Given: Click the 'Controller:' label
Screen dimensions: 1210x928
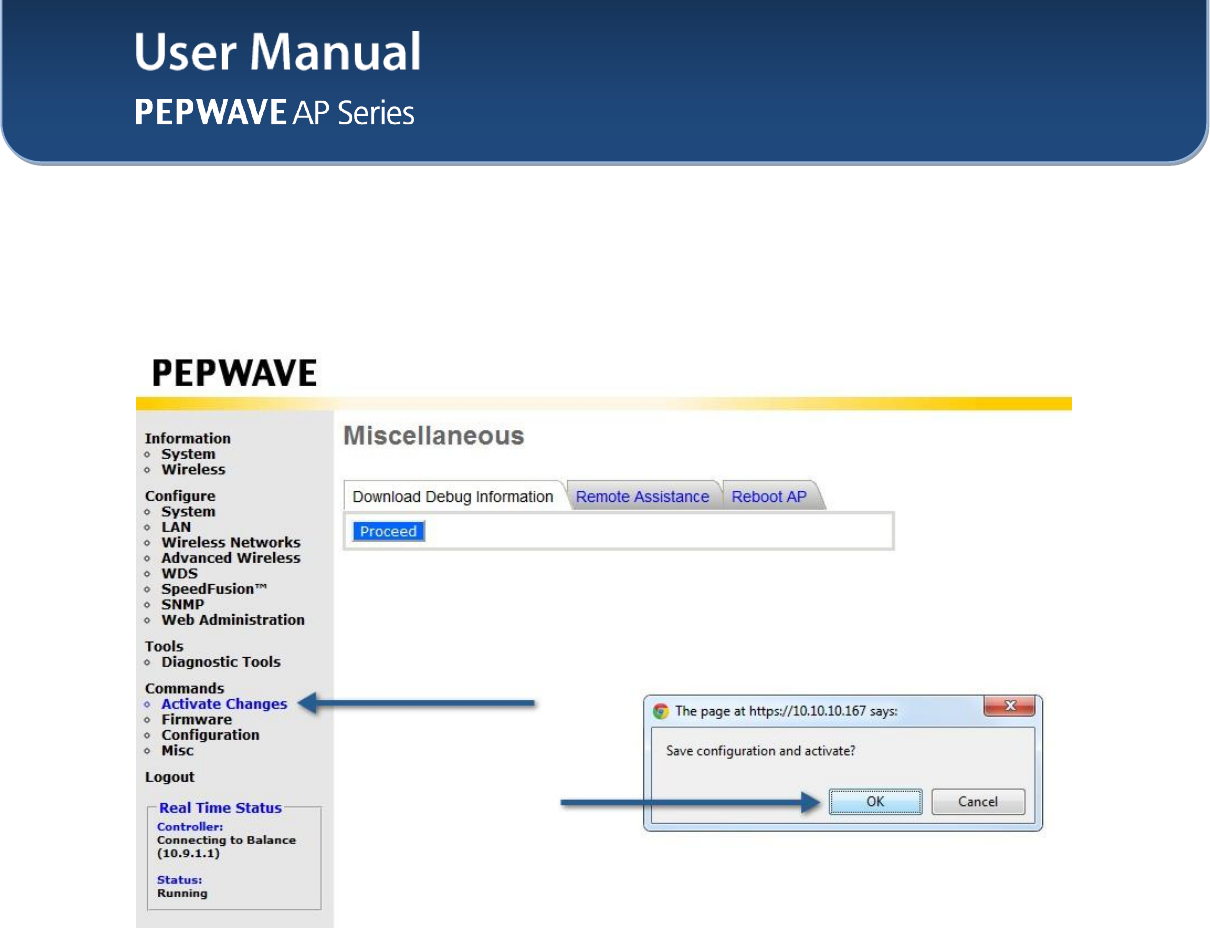Looking at the screenshot, I should click(190, 827).
